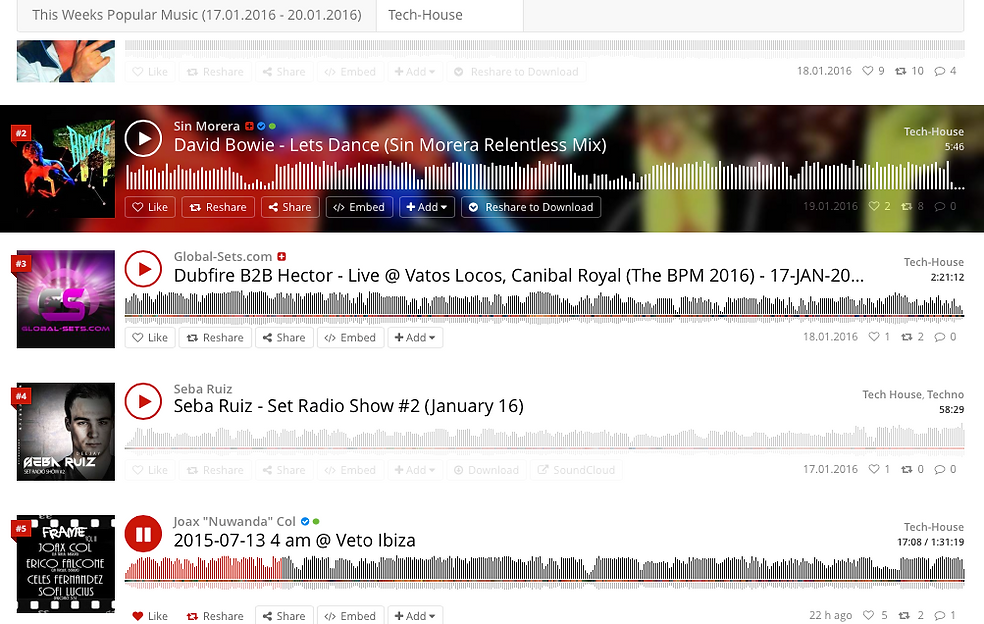Click Reshare to Download on David Bowie track
This screenshot has width=984, height=624.
[x=531, y=207]
